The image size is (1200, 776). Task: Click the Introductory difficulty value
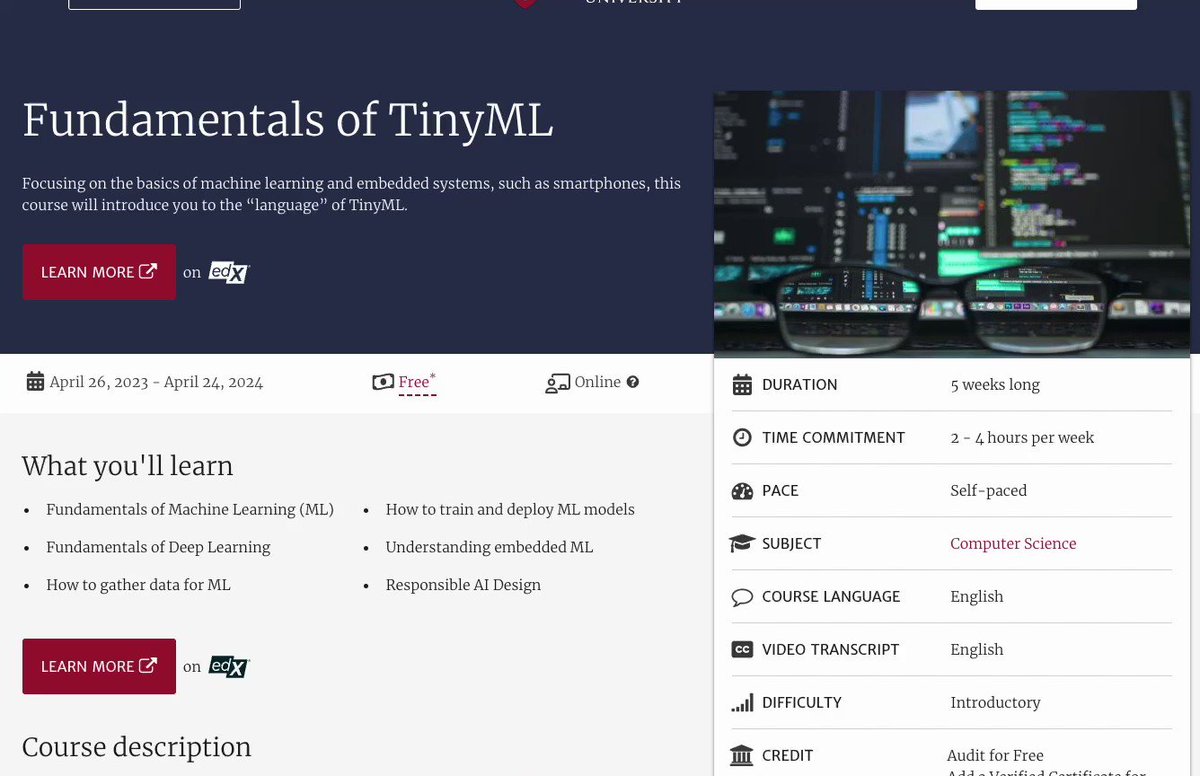point(995,703)
